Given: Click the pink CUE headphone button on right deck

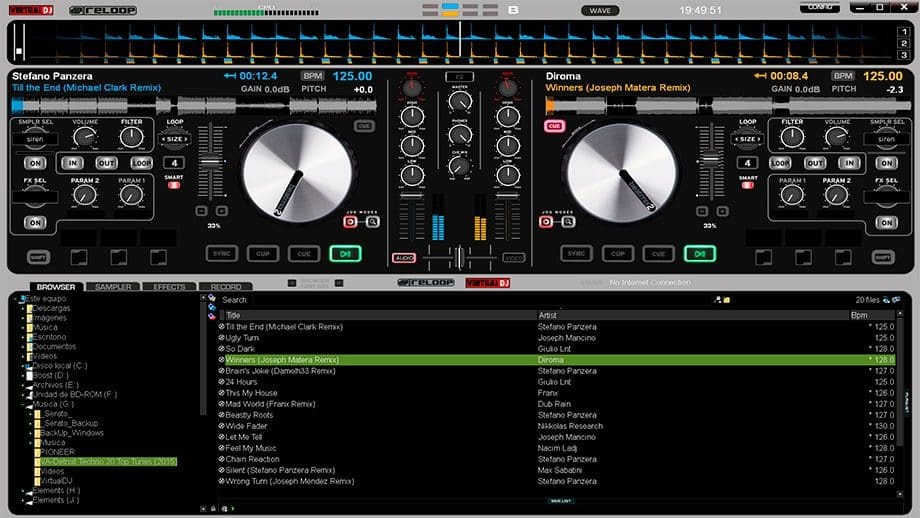Looking at the screenshot, I should pos(554,126).
